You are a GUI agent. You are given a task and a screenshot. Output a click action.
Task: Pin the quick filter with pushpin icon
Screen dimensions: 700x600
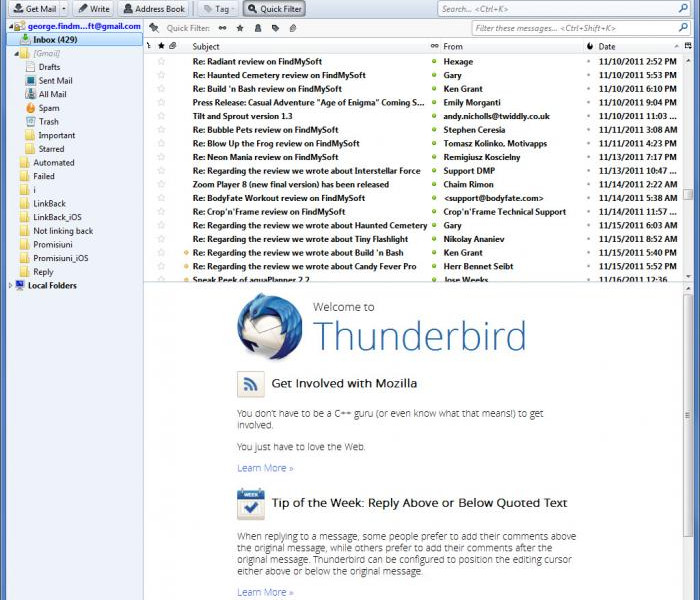[x=154, y=28]
